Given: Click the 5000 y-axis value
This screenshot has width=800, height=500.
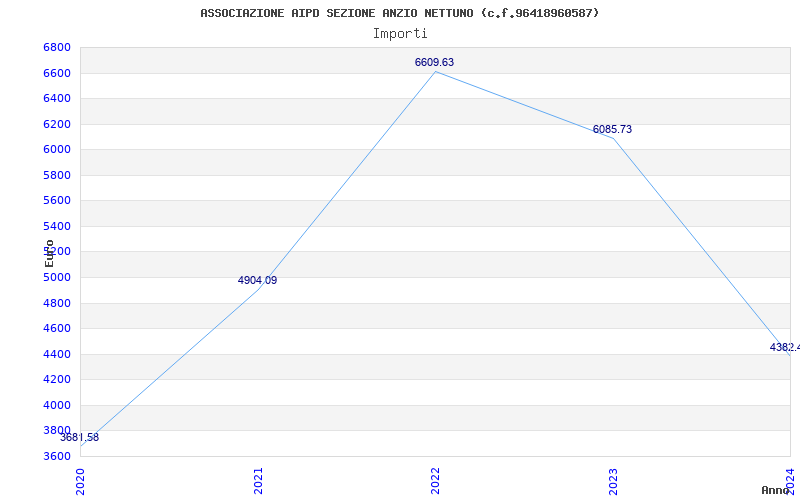Looking at the screenshot, I should (x=57, y=278).
